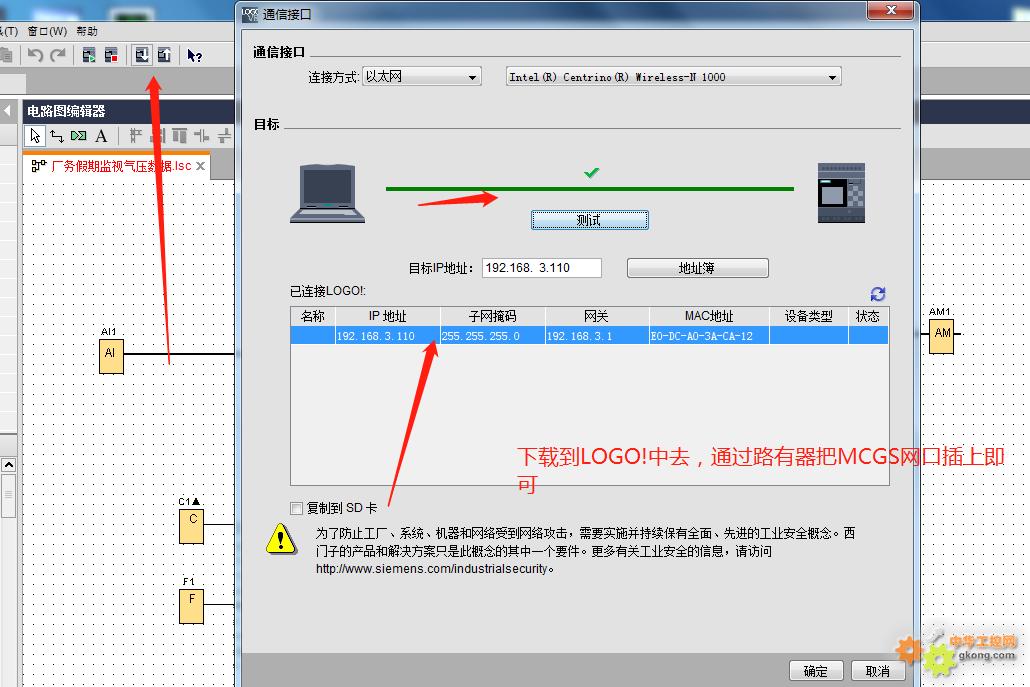Click the align left icon
Screen dimensions: 1030x687
tap(136, 136)
